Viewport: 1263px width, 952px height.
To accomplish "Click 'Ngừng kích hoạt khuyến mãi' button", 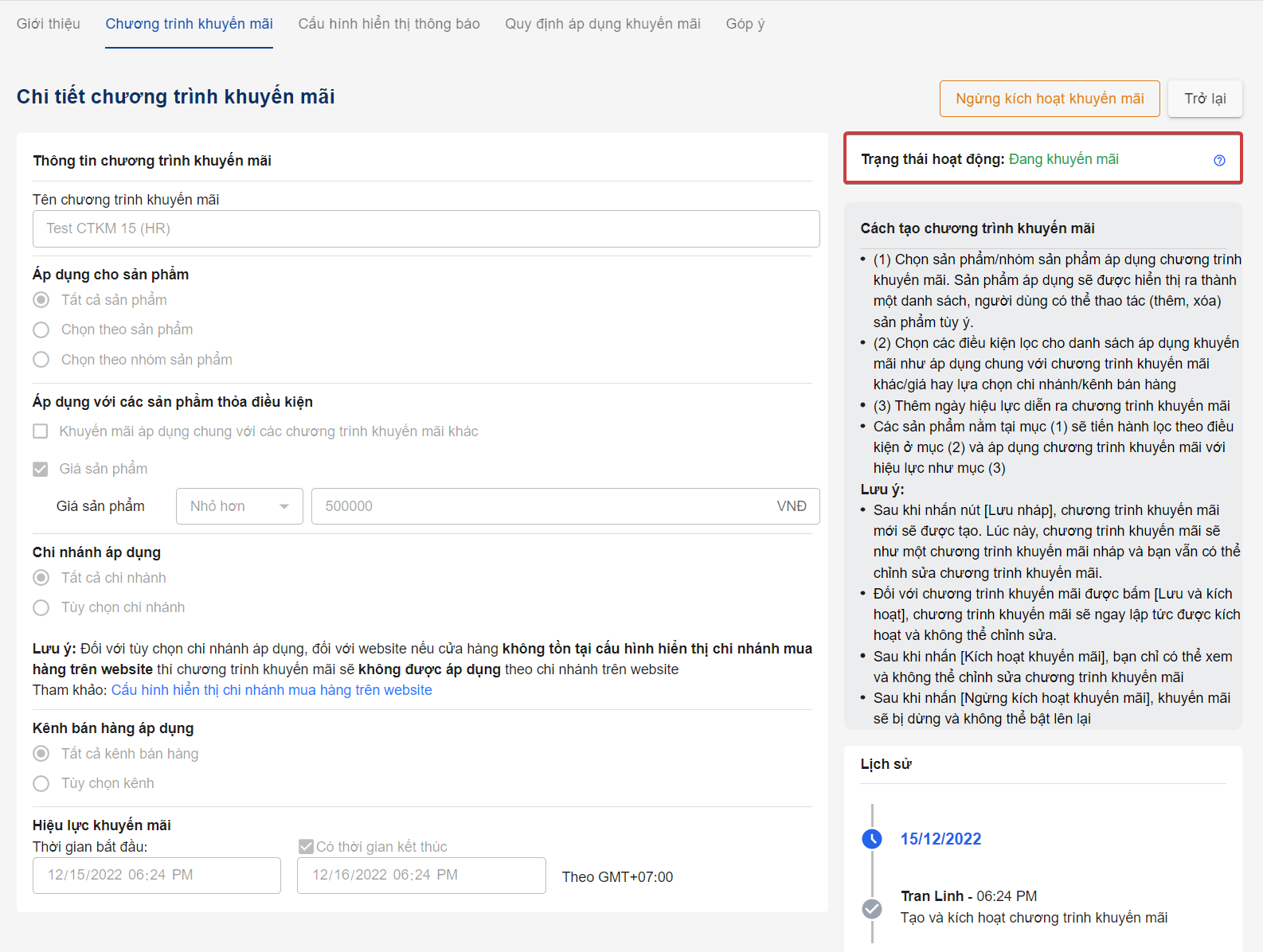I will (x=1049, y=99).
